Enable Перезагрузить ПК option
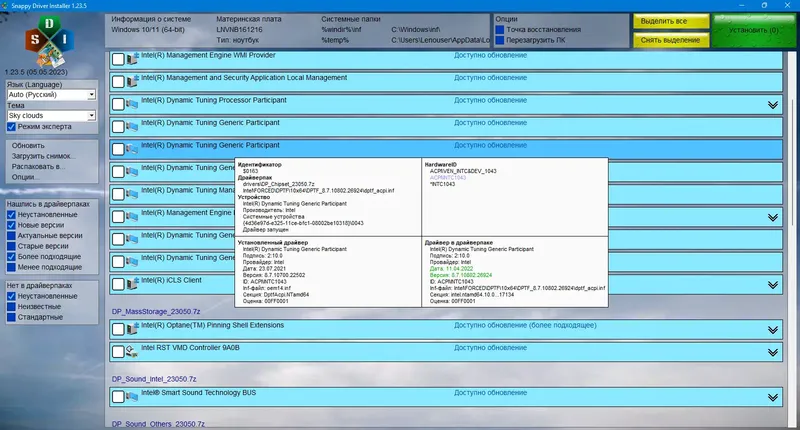This screenshot has height=430, width=800. pyautogui.click(x=499, y=40)
